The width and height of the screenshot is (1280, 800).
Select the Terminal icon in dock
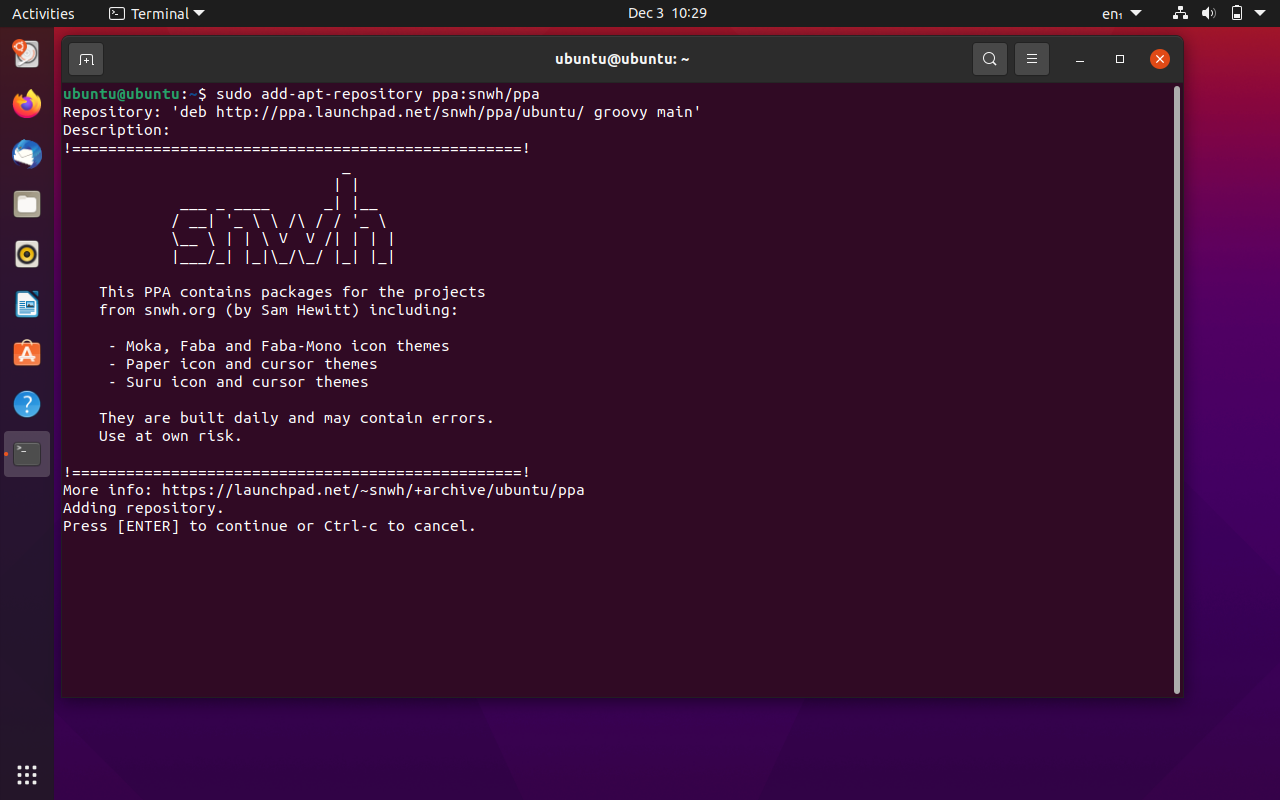(x=27, y=454)
